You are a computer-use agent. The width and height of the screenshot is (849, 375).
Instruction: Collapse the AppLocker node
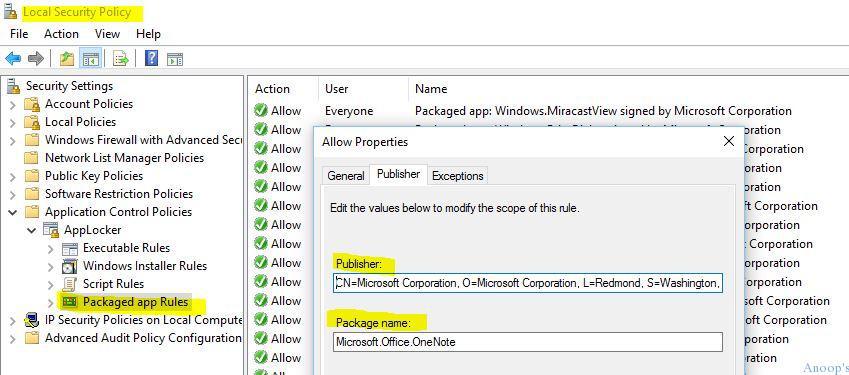32,230
